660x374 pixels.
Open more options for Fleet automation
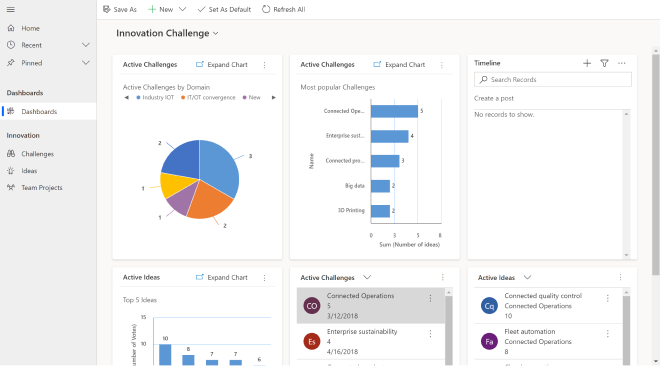click(x=607, y=334)
